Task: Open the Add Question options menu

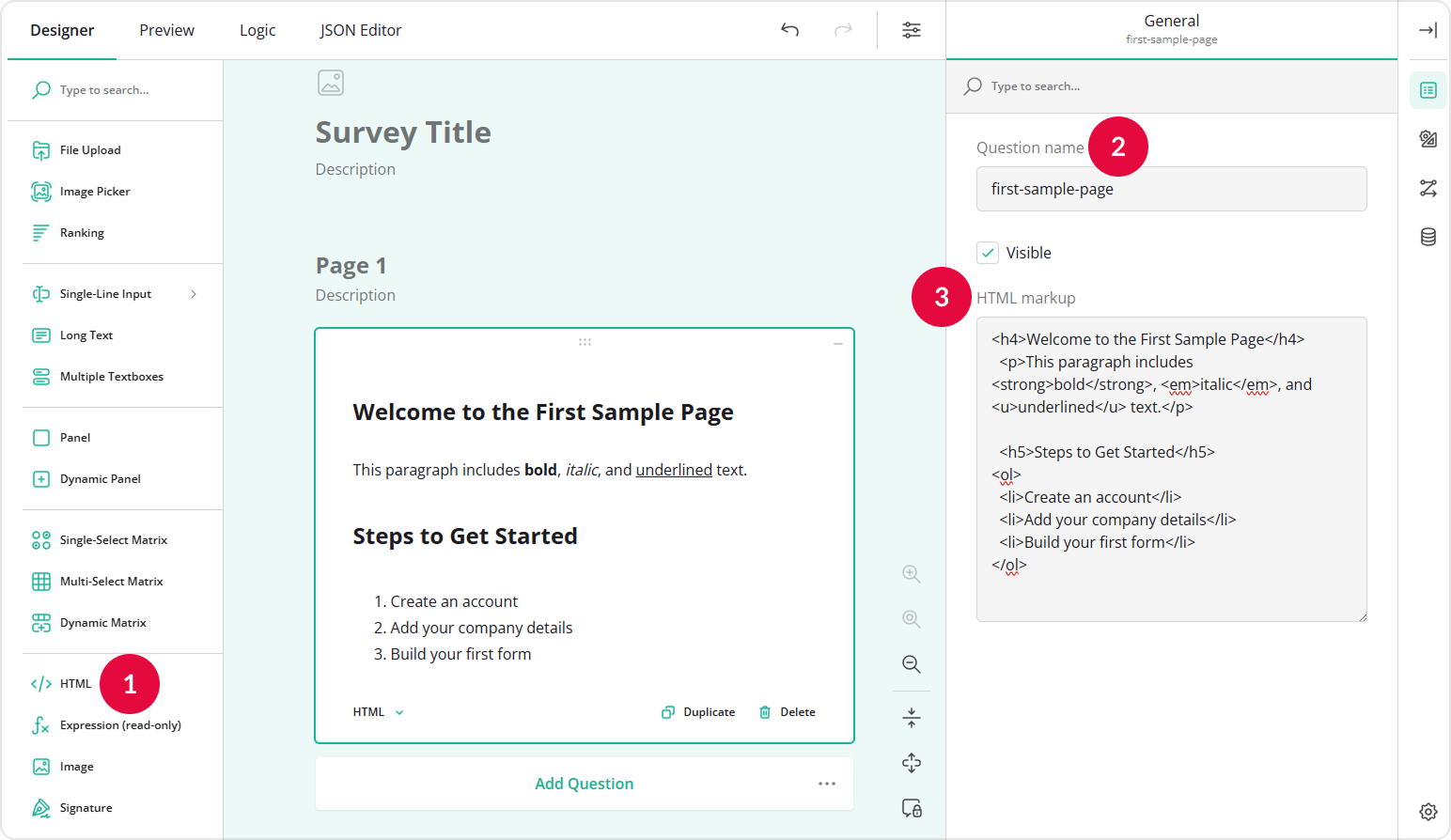Action: tap(826, 783)
